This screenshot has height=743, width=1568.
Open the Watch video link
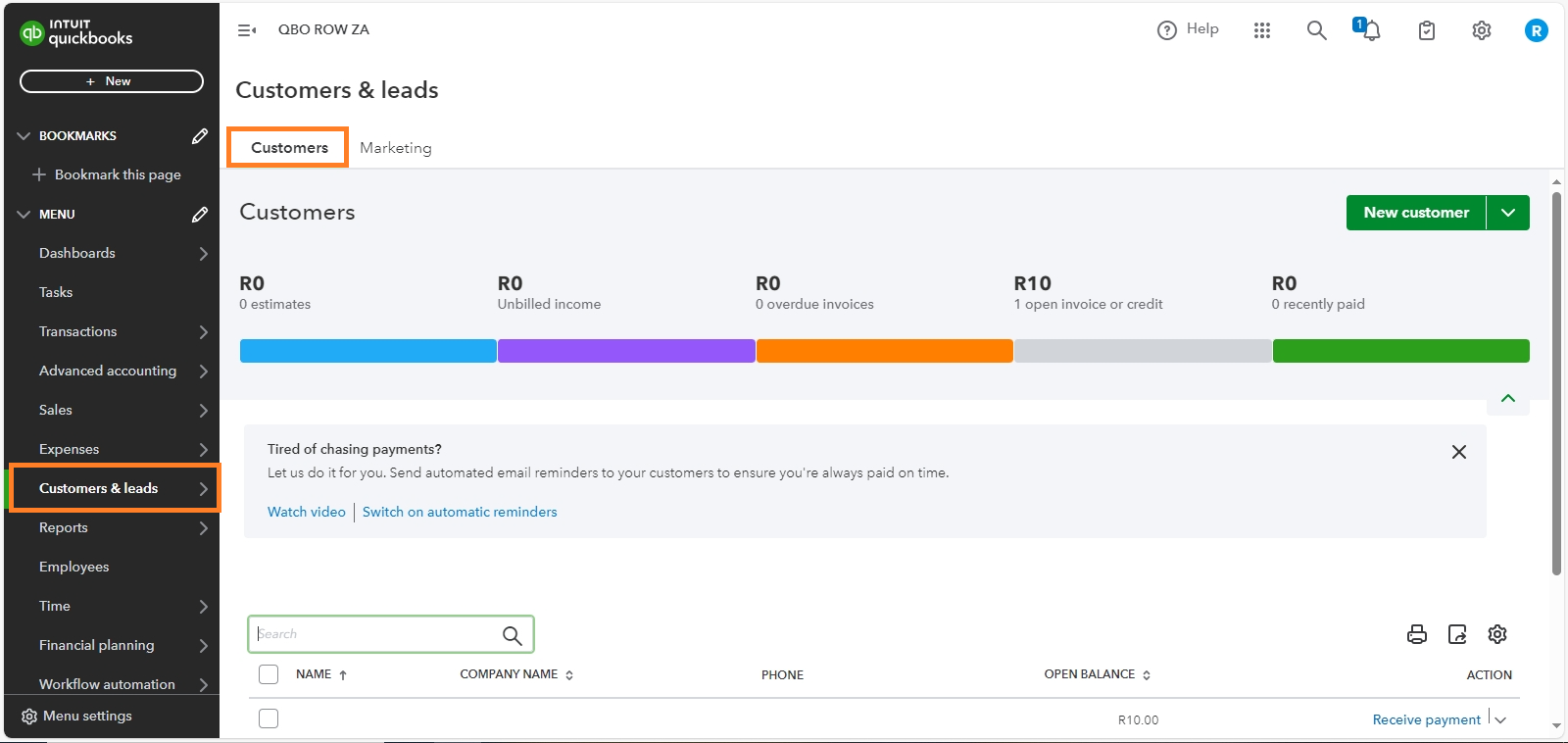pyautogui.click(x=307, y=512)
